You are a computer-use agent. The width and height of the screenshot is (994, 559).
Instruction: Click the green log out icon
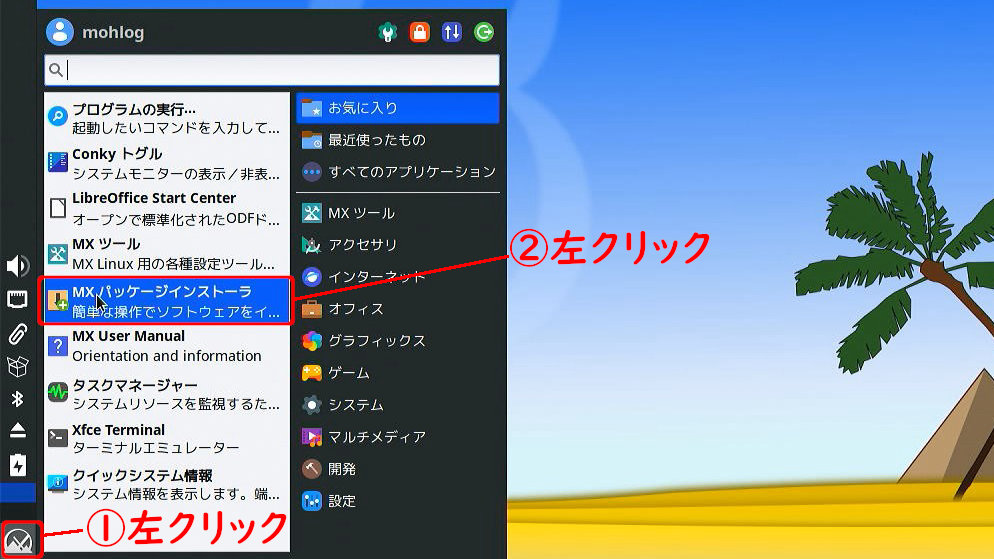click(x=484, y=32)
